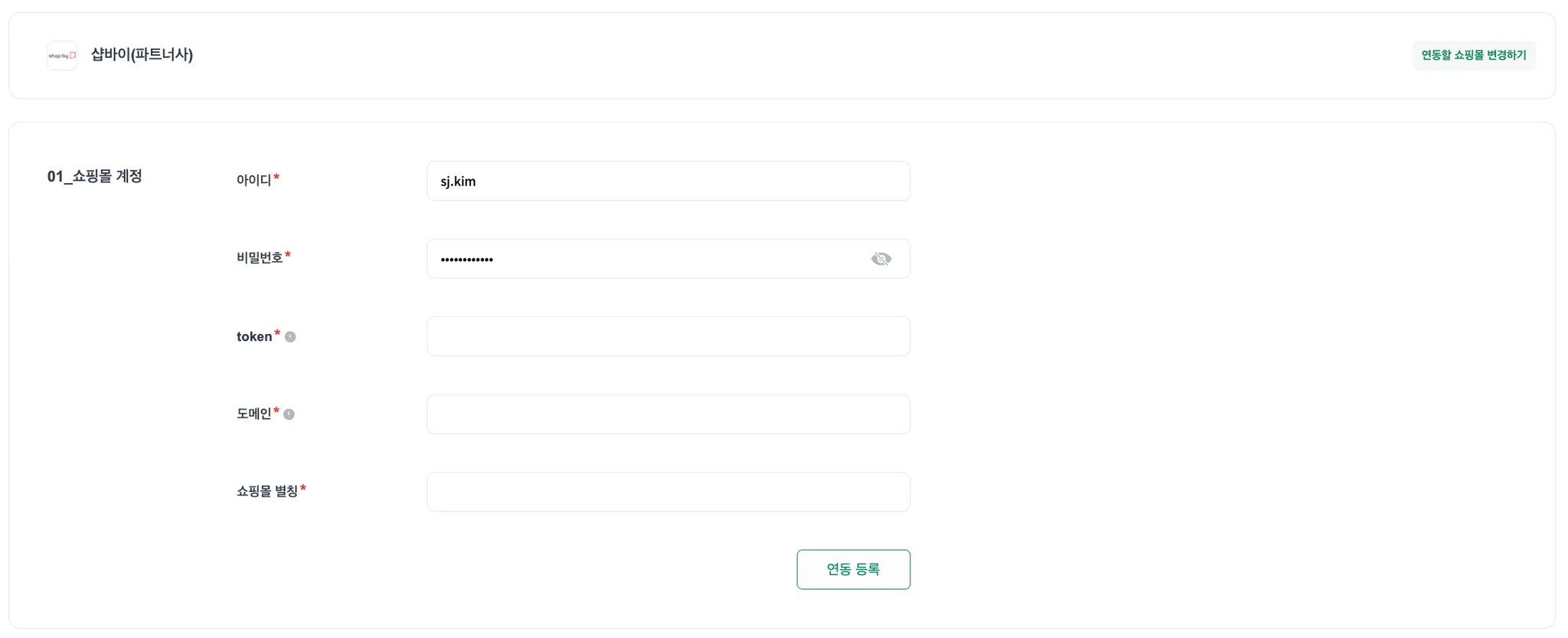This screenshot has width=1568, height=638.
Task: Click into the 비밀번호 password field
Action: [x=651, y=259]
